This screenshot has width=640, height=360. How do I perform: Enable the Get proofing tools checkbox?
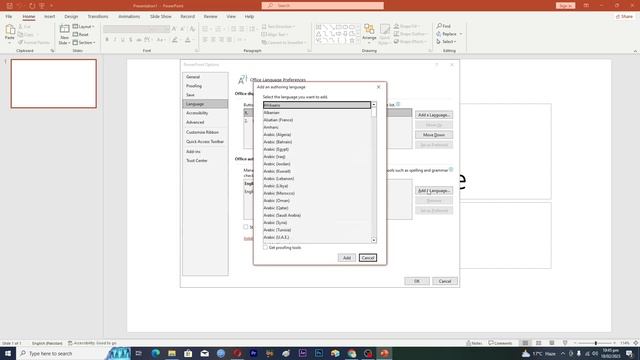click(x=265, y=247)
